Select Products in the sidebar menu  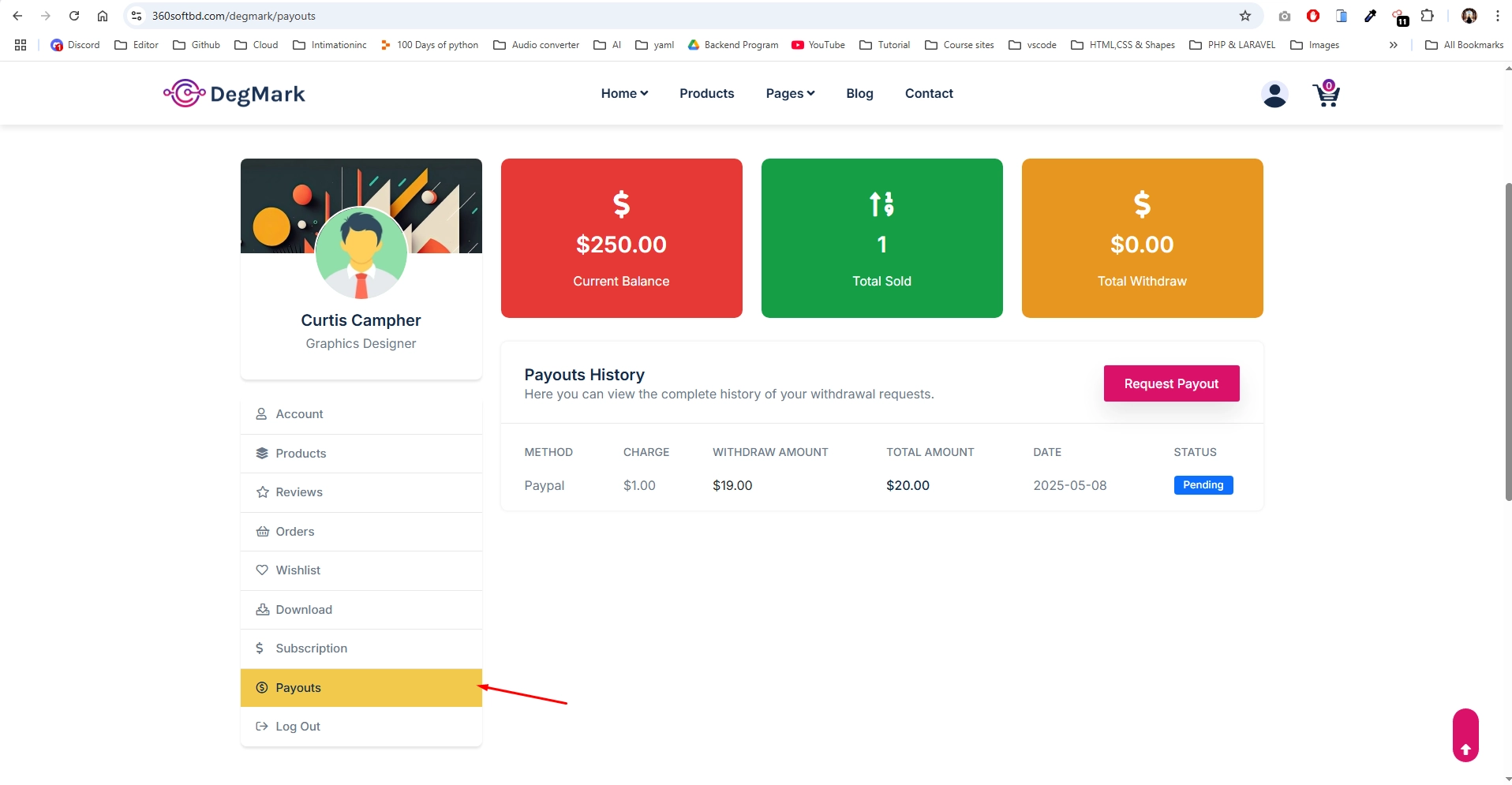(x=361, y=454)
